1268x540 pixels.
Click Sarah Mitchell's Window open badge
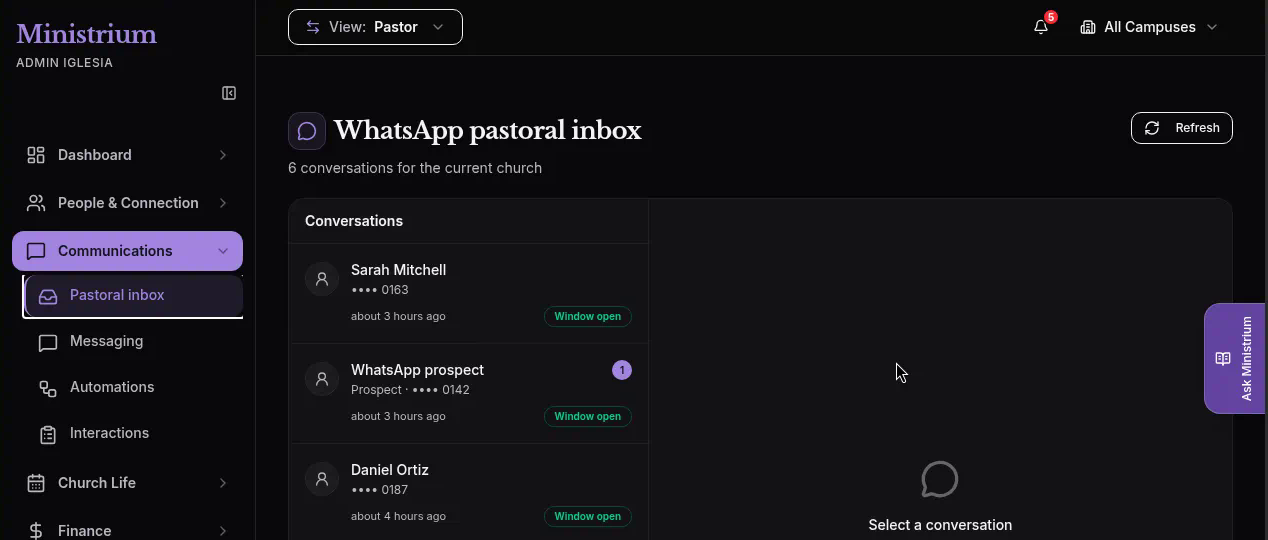[588, 316]
